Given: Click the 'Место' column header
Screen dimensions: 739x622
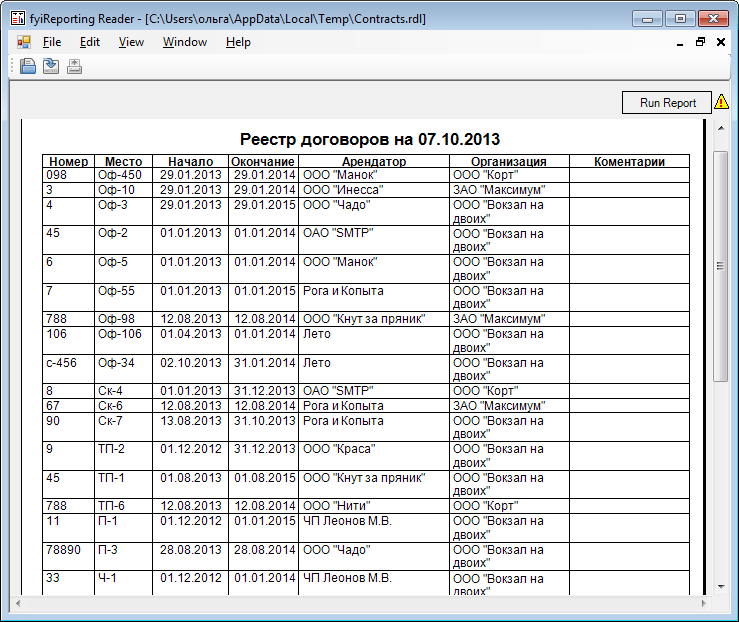Looking at the screenshot, I should (123, 162).
